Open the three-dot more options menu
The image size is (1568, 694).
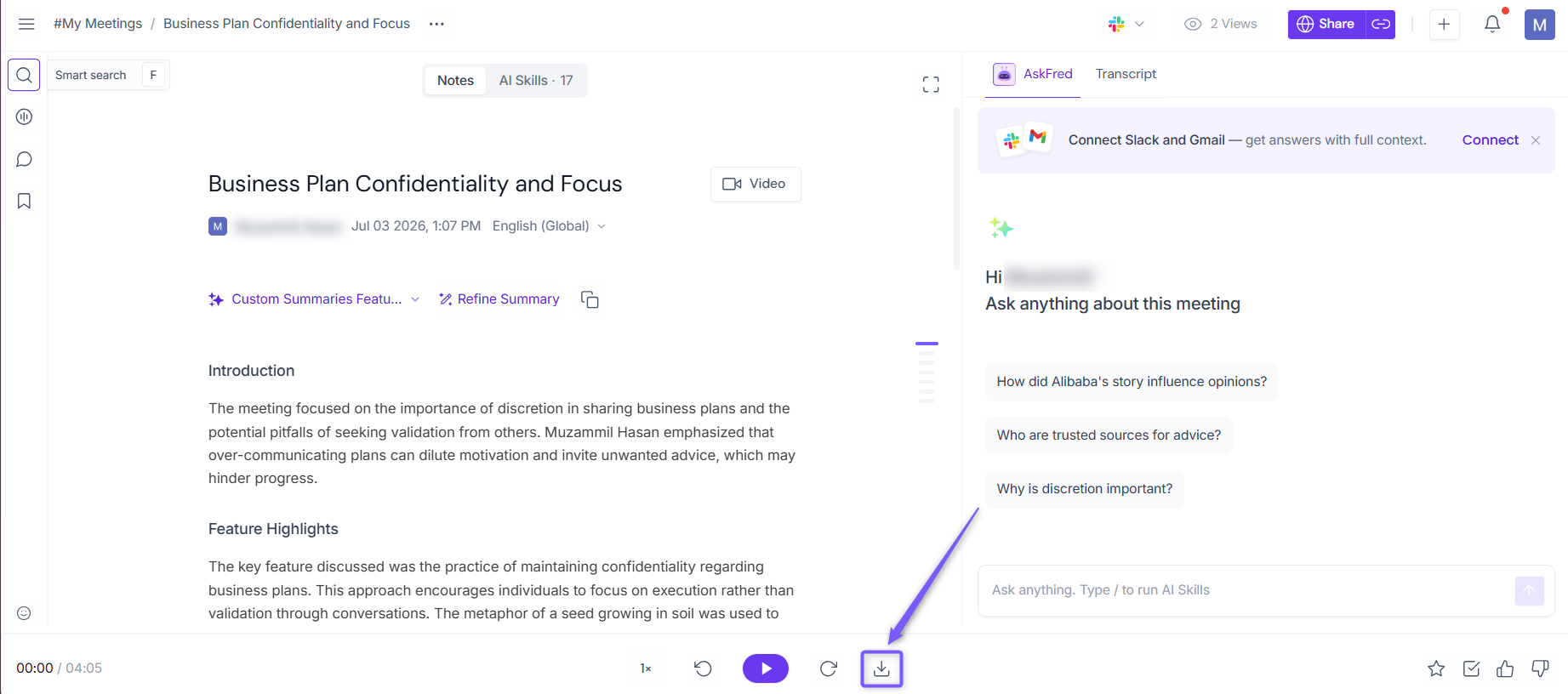click(436, 24)
